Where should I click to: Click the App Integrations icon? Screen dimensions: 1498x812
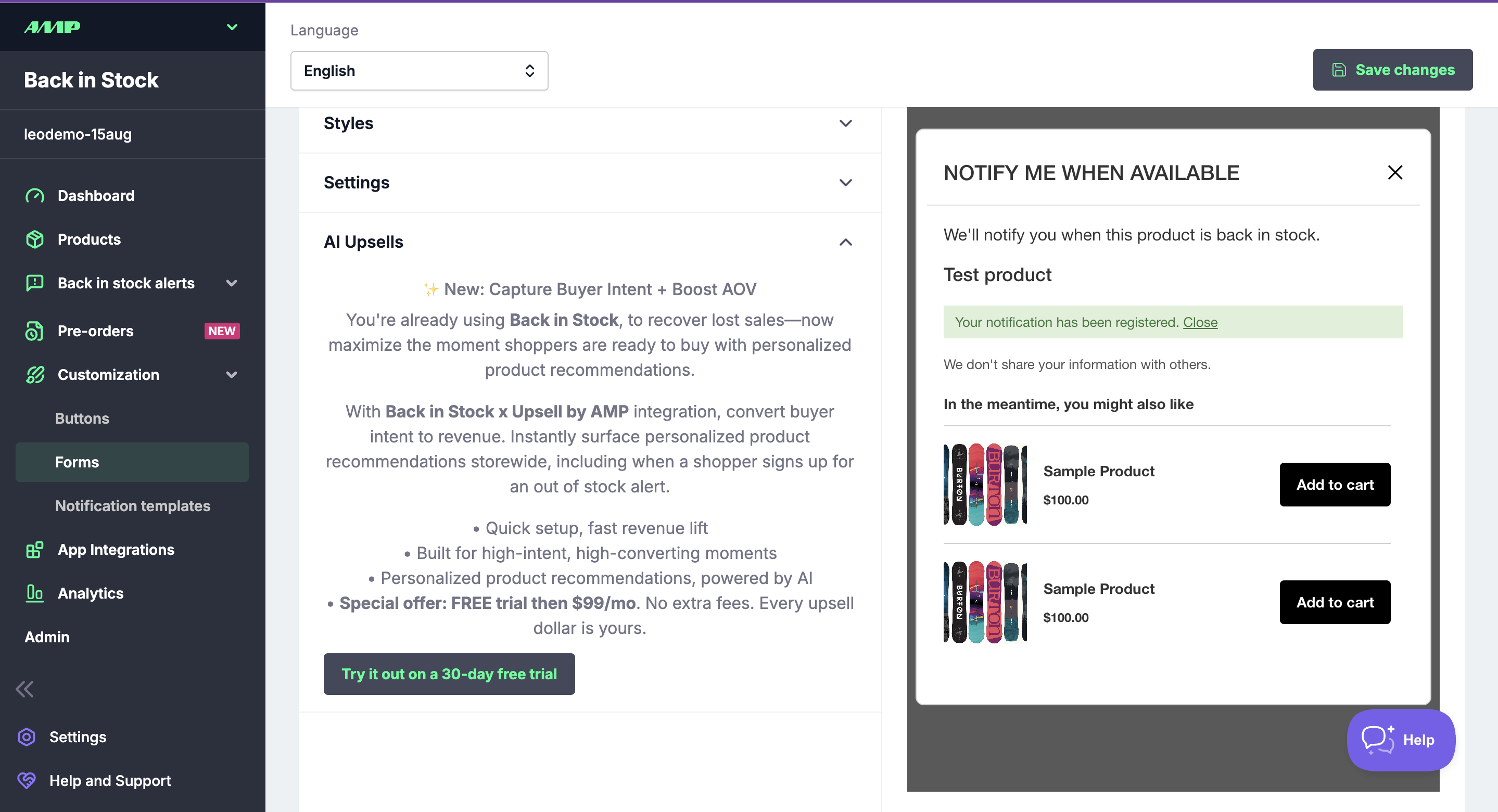35,550
